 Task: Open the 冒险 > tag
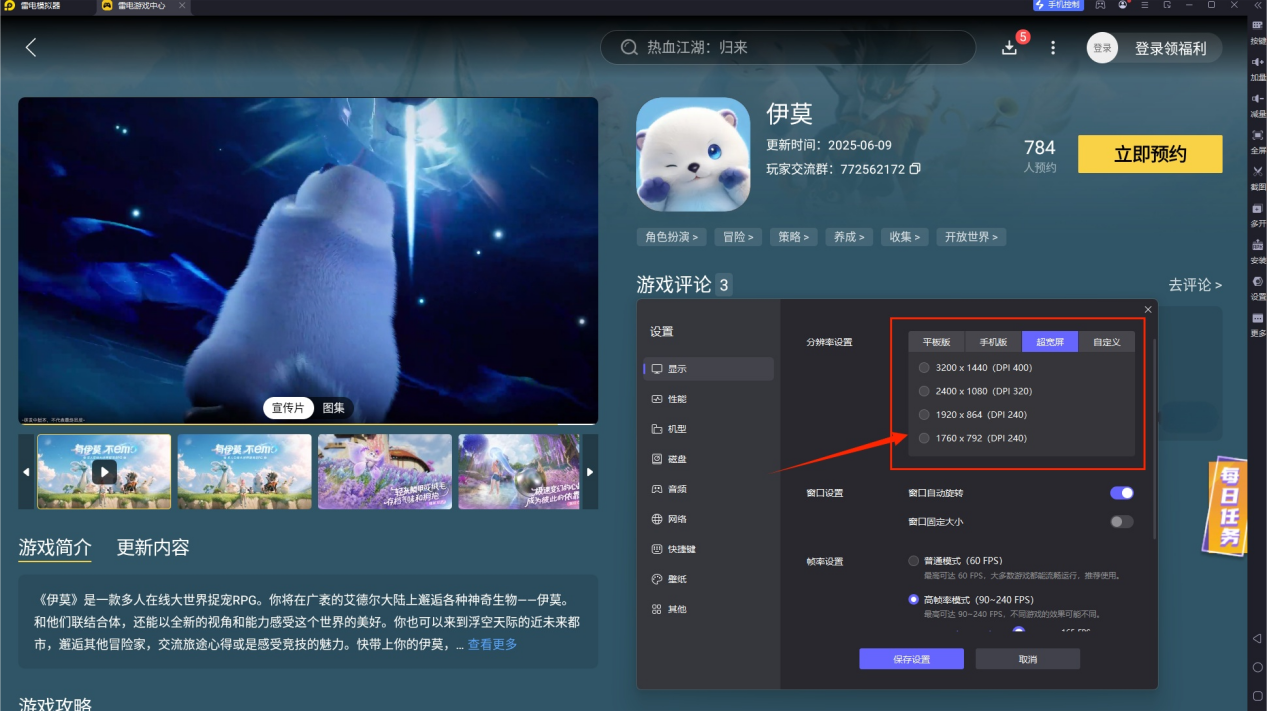tap(740, 237)
